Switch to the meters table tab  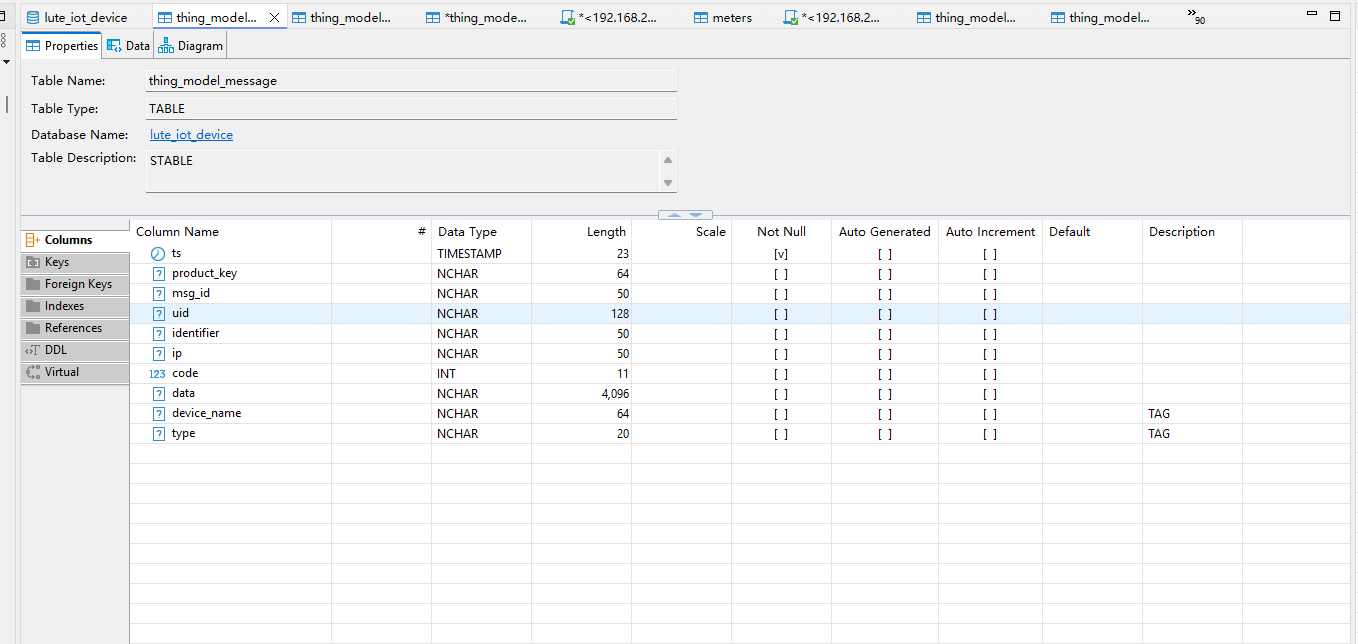pyautogui.click(x=731, y=18)
